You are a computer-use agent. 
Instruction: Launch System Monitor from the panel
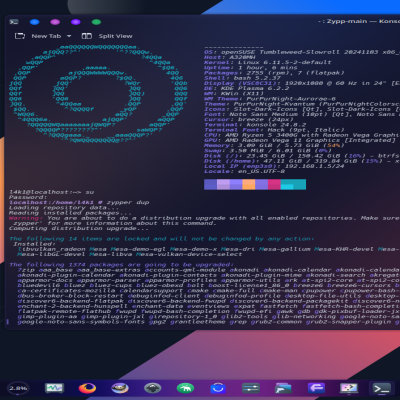(54, 388)
